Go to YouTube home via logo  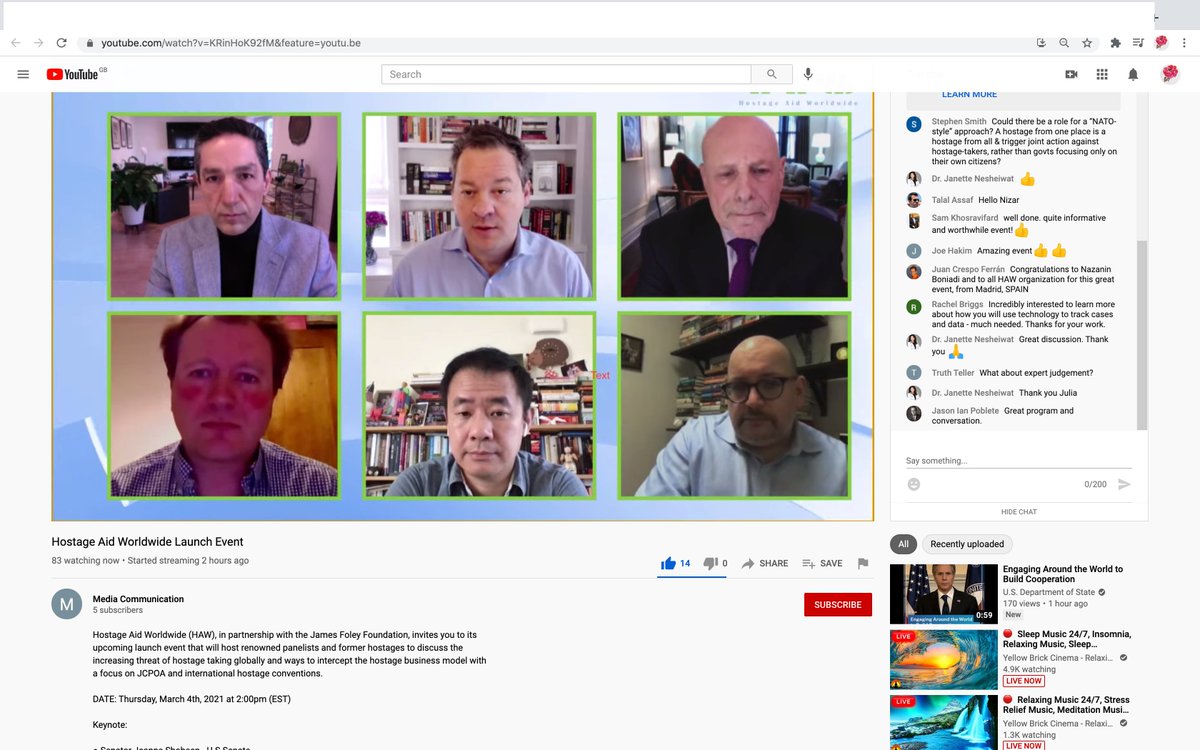click(73, 74)
